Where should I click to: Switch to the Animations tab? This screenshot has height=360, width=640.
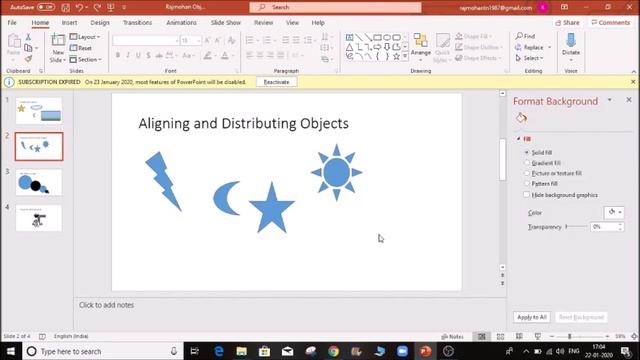pyautogui.click(x=181, y=23)
